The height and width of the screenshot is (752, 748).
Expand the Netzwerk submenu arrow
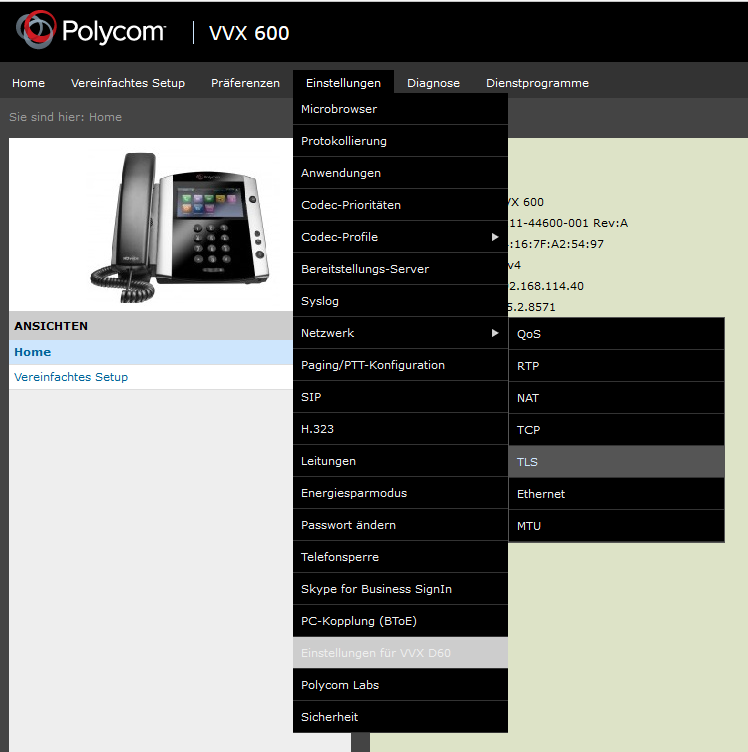click(495, 333)
